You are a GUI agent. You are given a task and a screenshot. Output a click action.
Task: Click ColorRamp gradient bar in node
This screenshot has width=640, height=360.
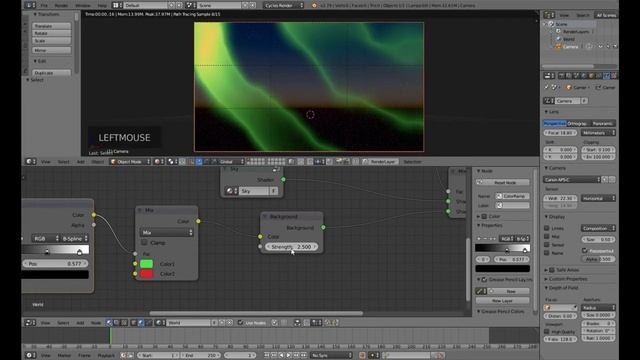click(55, 249)
